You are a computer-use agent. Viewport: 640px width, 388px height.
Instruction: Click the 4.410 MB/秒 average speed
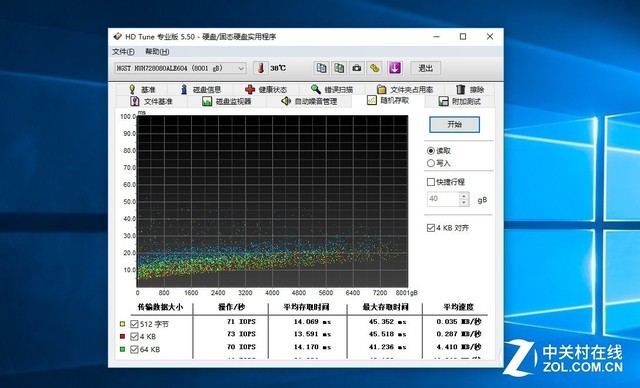tap(459, 347)
